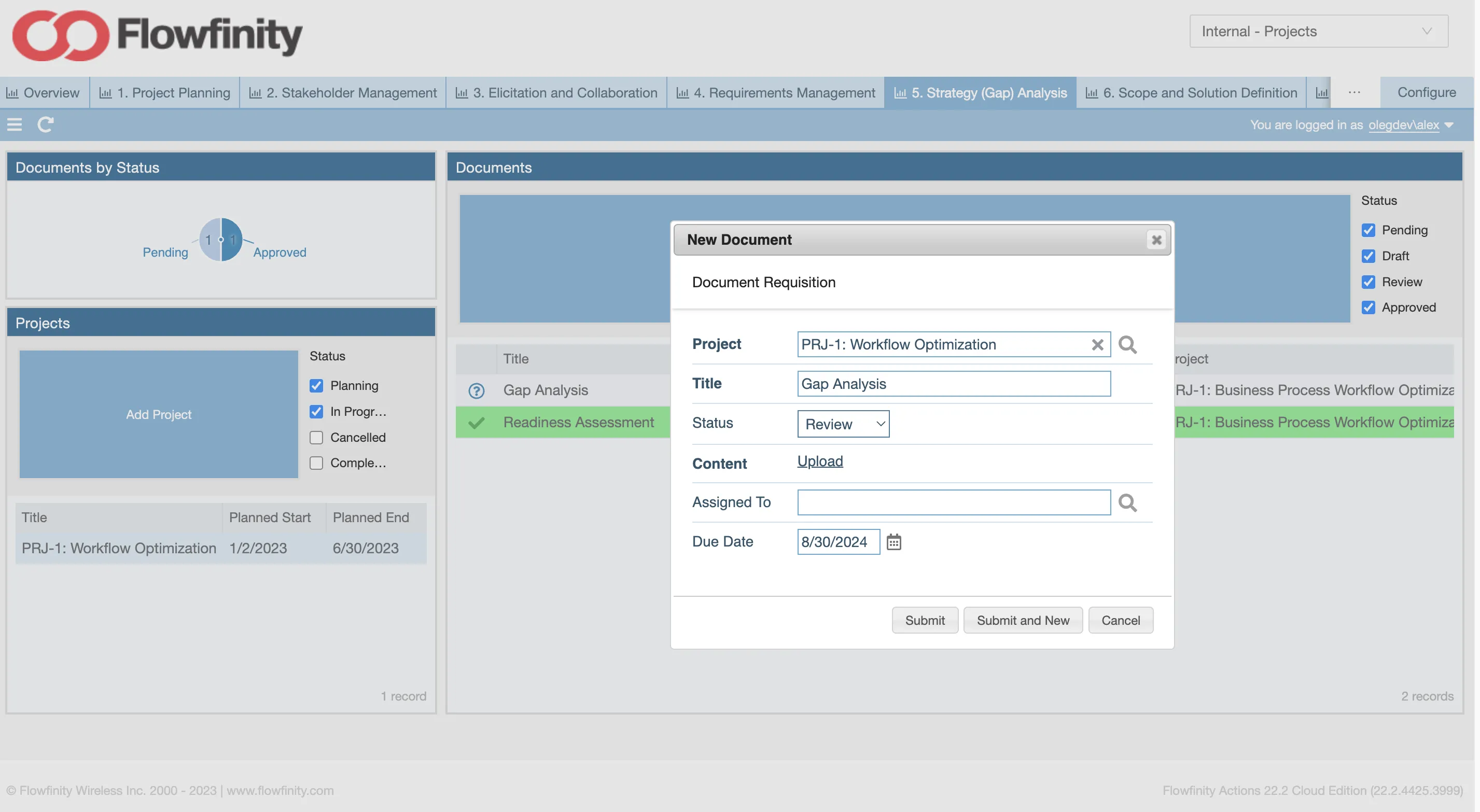Image resolution: width=1480 pixels, height=812 pixels.
Task: Click the Flowfinity logo
Action: [x=156, y=36]
